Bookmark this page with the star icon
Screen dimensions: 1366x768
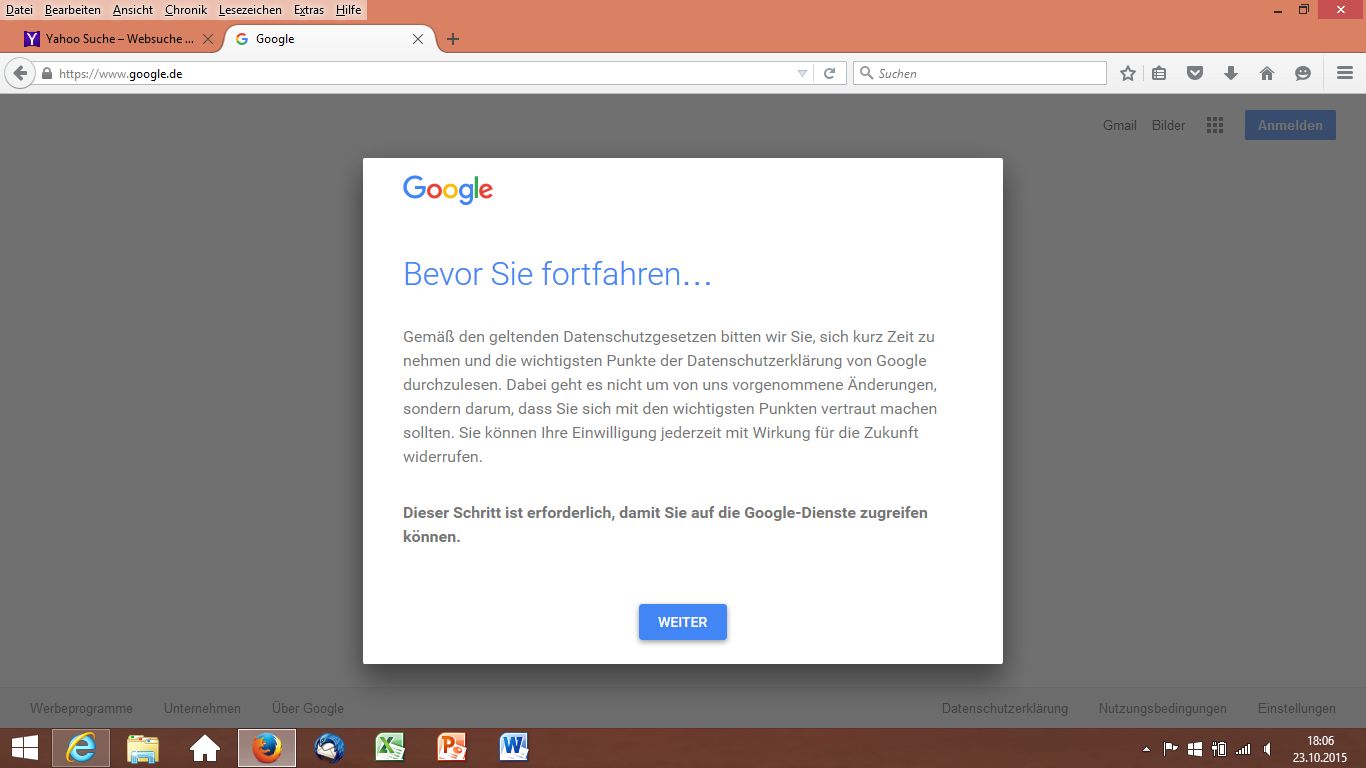(1128, 73)
